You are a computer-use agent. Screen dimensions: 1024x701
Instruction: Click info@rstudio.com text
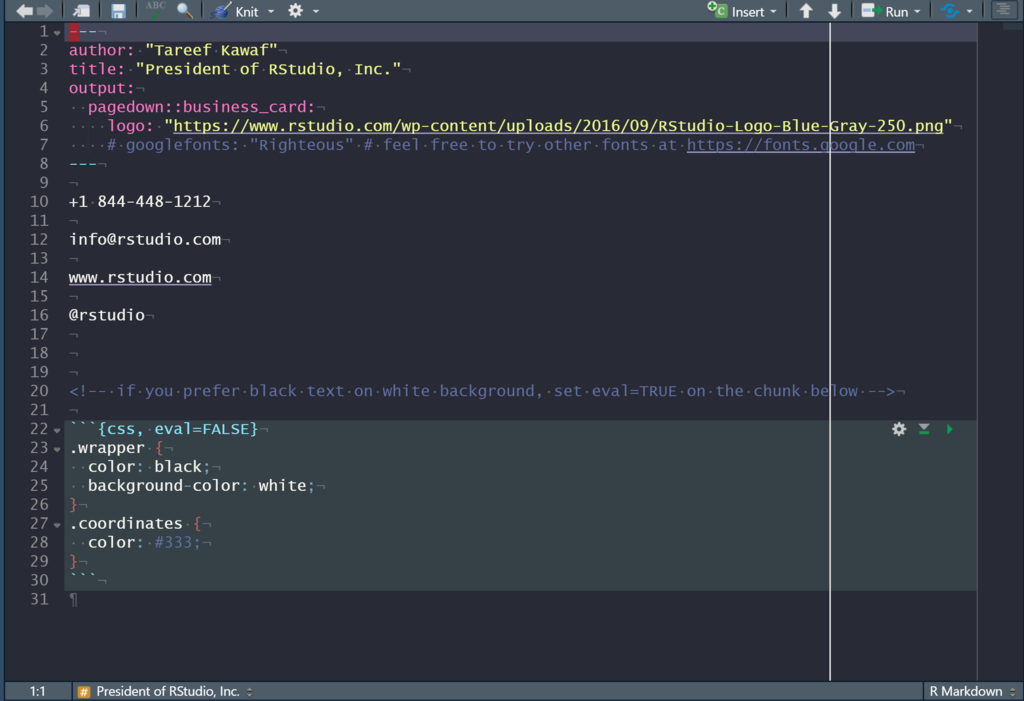tap(145, 240)
